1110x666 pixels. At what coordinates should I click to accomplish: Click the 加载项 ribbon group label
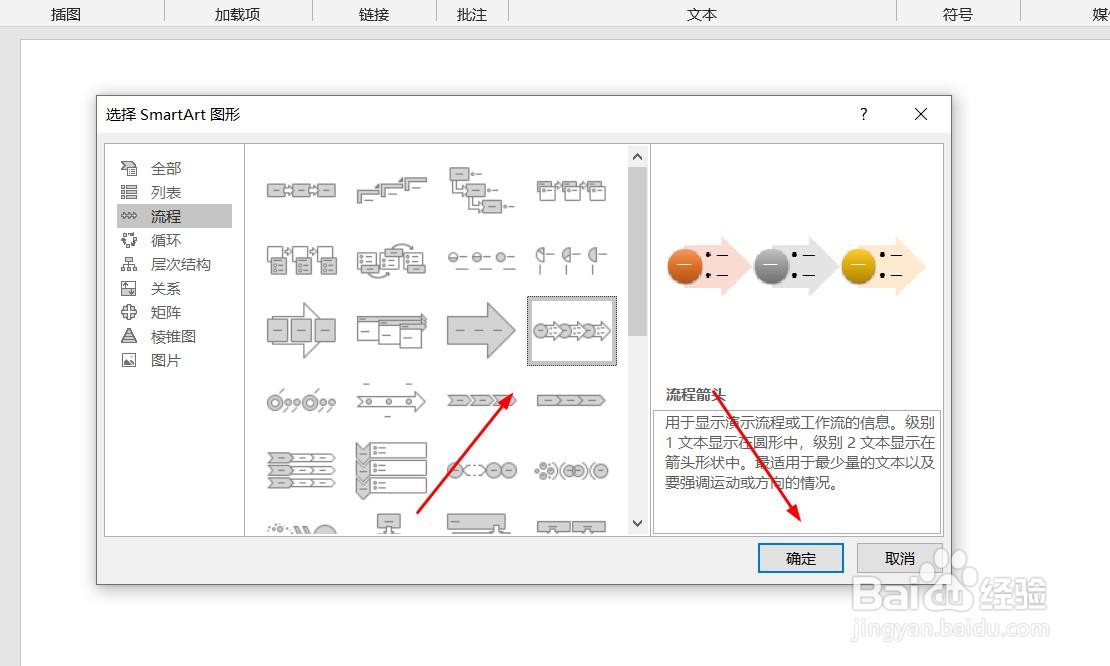click(x=237, y=14)
